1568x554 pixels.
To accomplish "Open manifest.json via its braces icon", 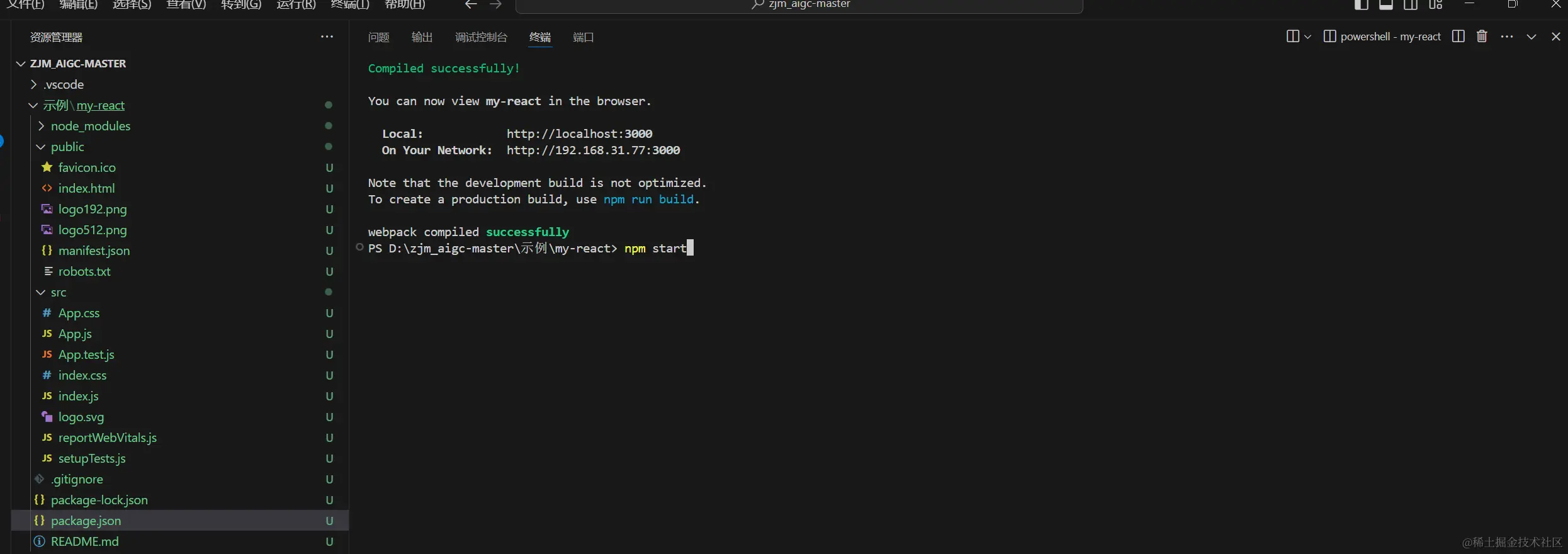I will click(x=47, y=250).
